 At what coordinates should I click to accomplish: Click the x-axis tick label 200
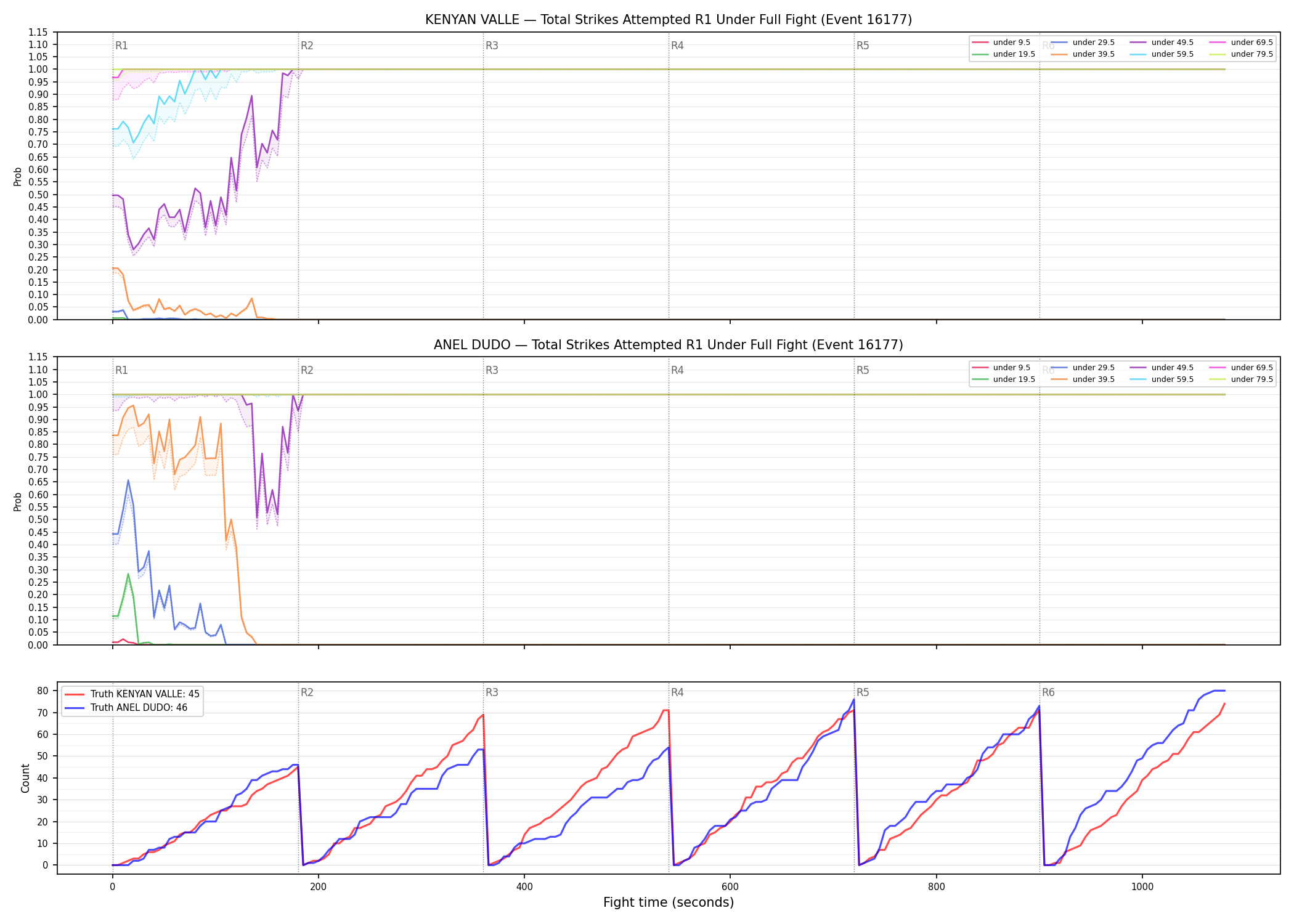point(318,887)
